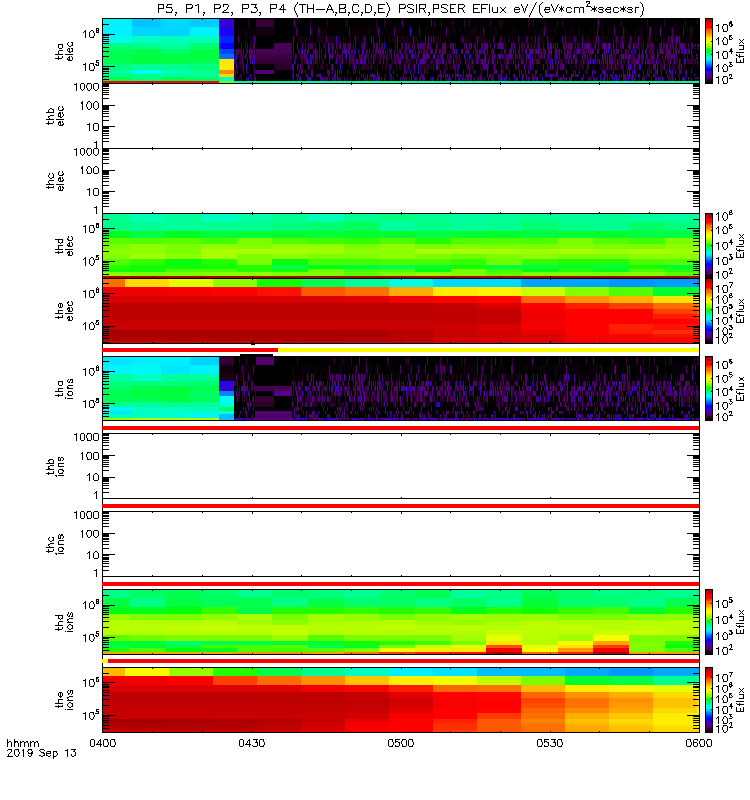The width and height of the screenshot is (750, 800).
Task: Click the Eflux label beside thd ions colorbar
Action: pyautogui.click(x=740, y=622)
